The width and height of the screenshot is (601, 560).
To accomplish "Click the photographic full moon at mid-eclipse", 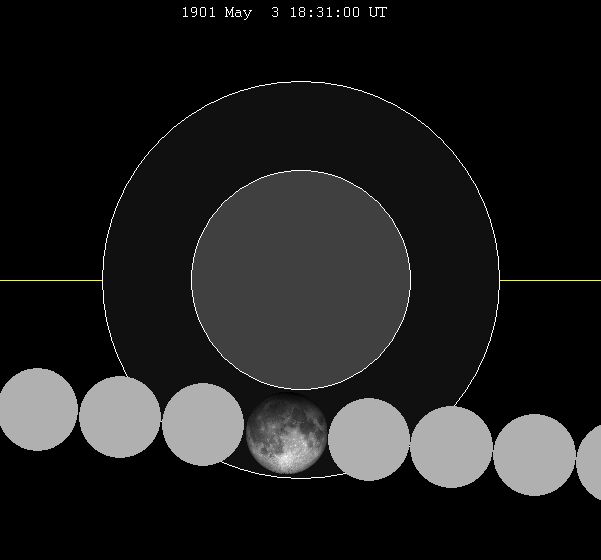I will click(287, 433).
